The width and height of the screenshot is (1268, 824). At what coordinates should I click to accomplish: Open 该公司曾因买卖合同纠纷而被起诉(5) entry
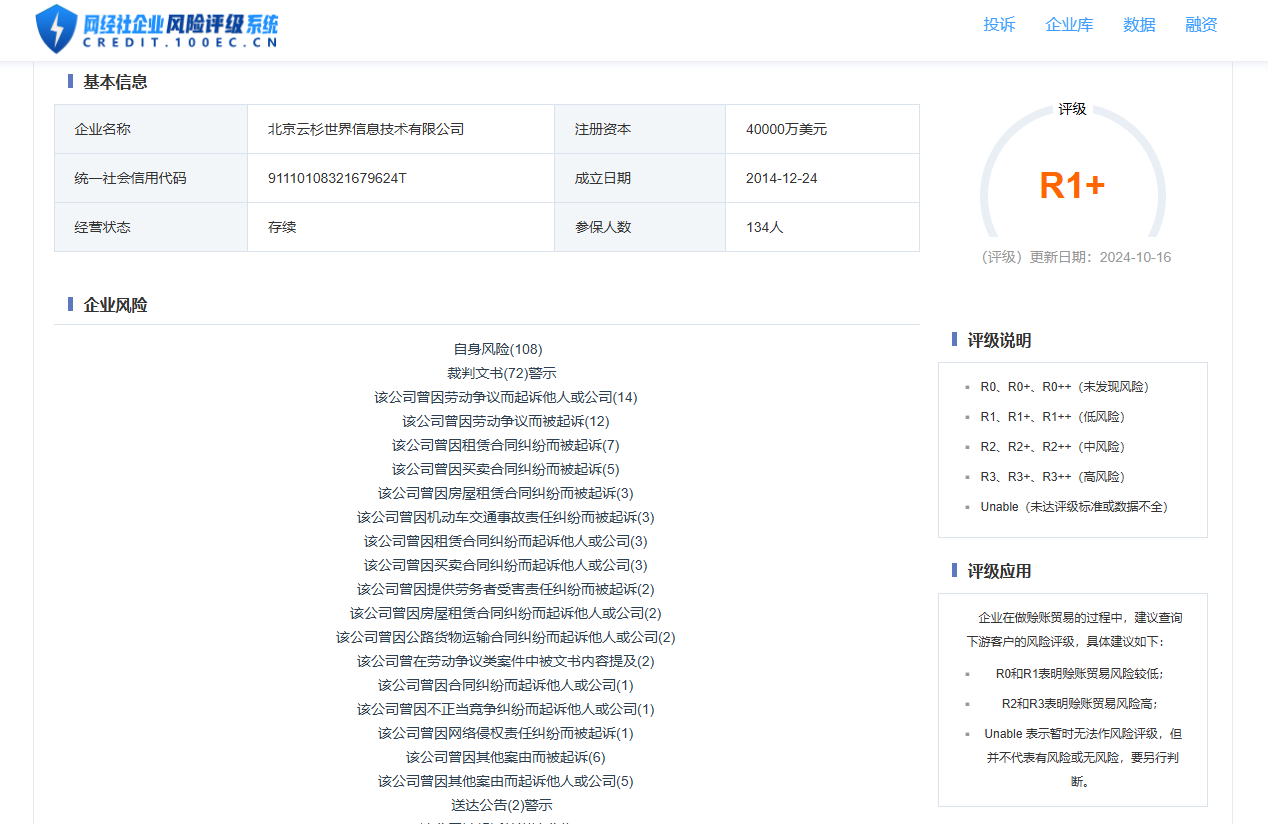[x=506, y=469]
